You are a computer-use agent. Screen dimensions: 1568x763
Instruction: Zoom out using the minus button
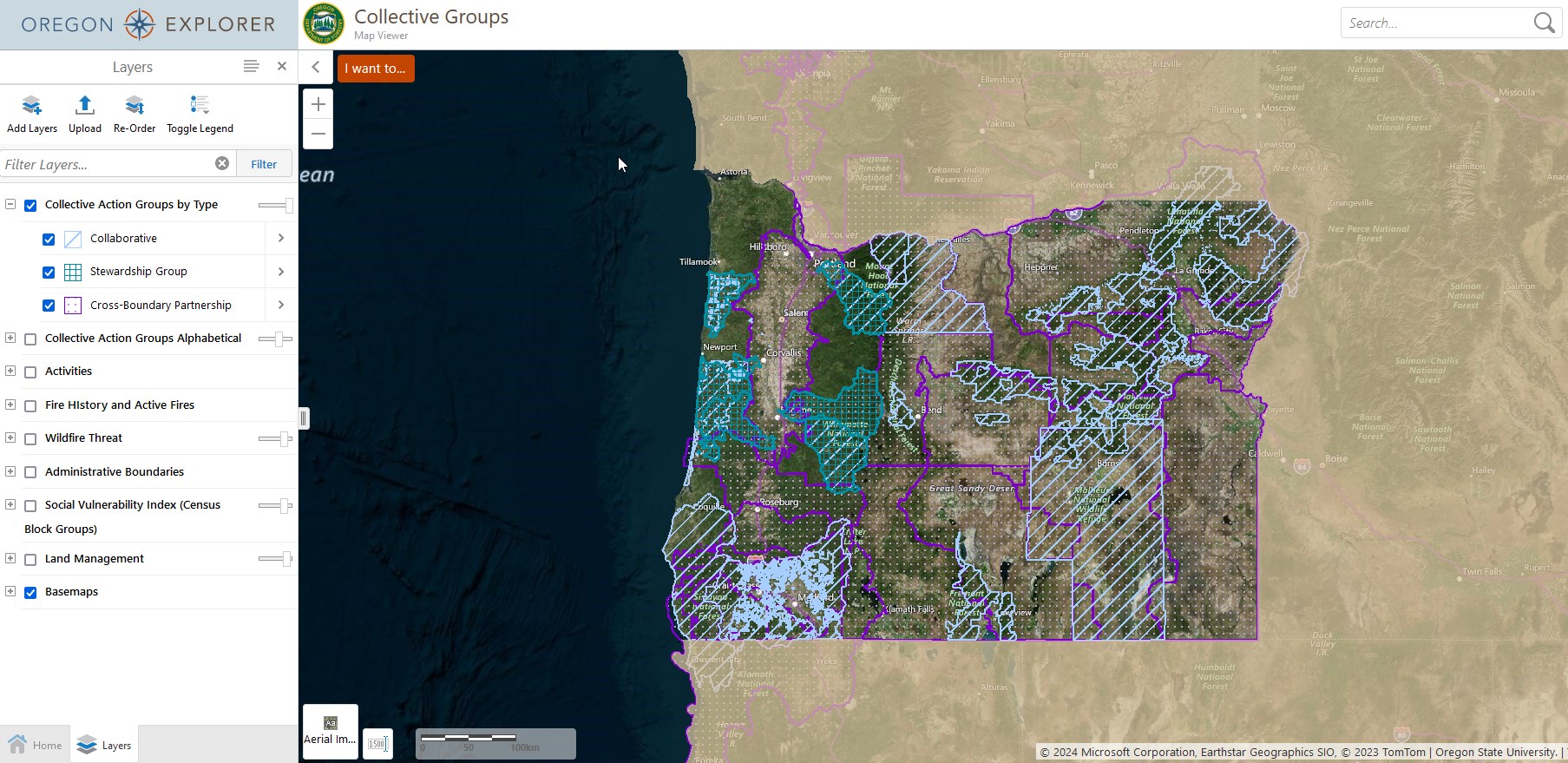click(x=318, y=134)
